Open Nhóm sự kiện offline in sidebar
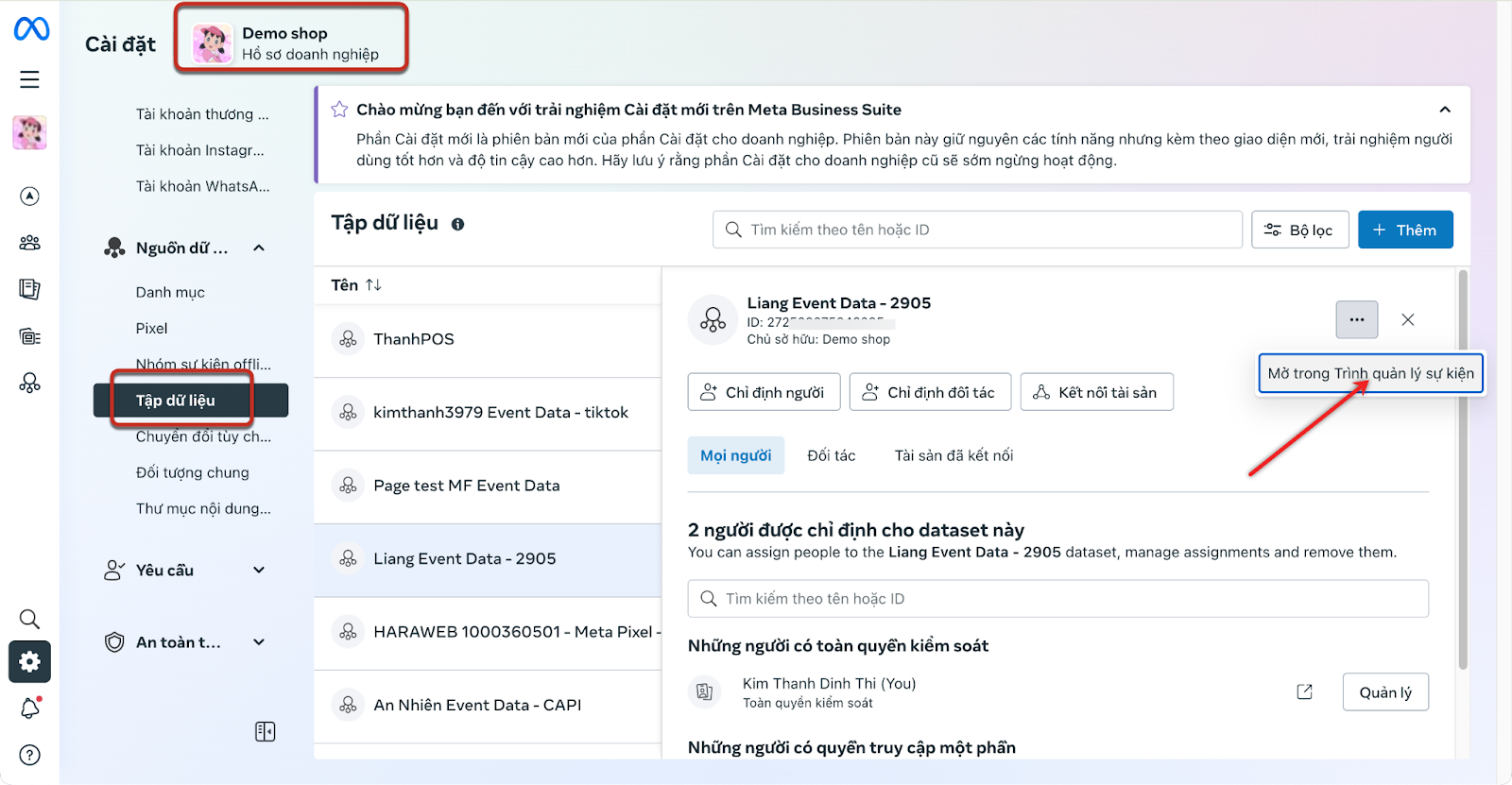The width and height of the screenshot is (1512, 785). pos(203,364)
